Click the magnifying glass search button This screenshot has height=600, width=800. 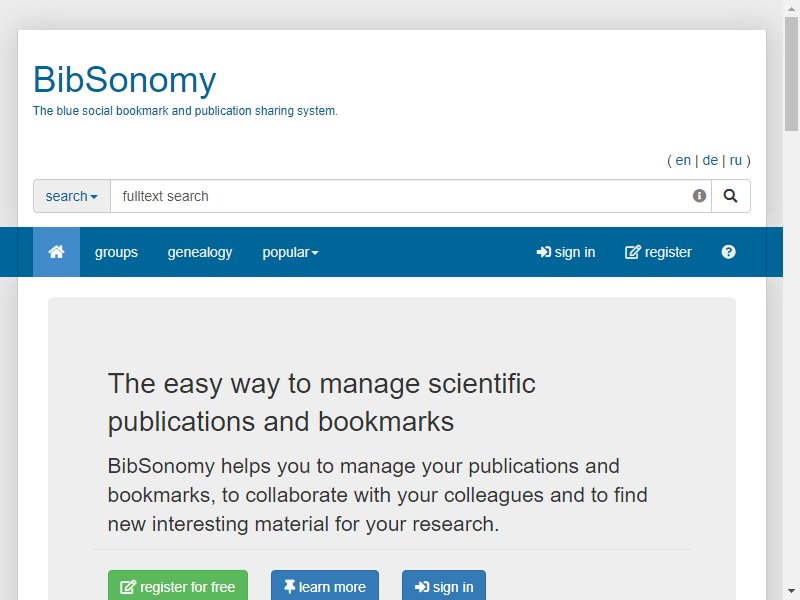point(731,196)
